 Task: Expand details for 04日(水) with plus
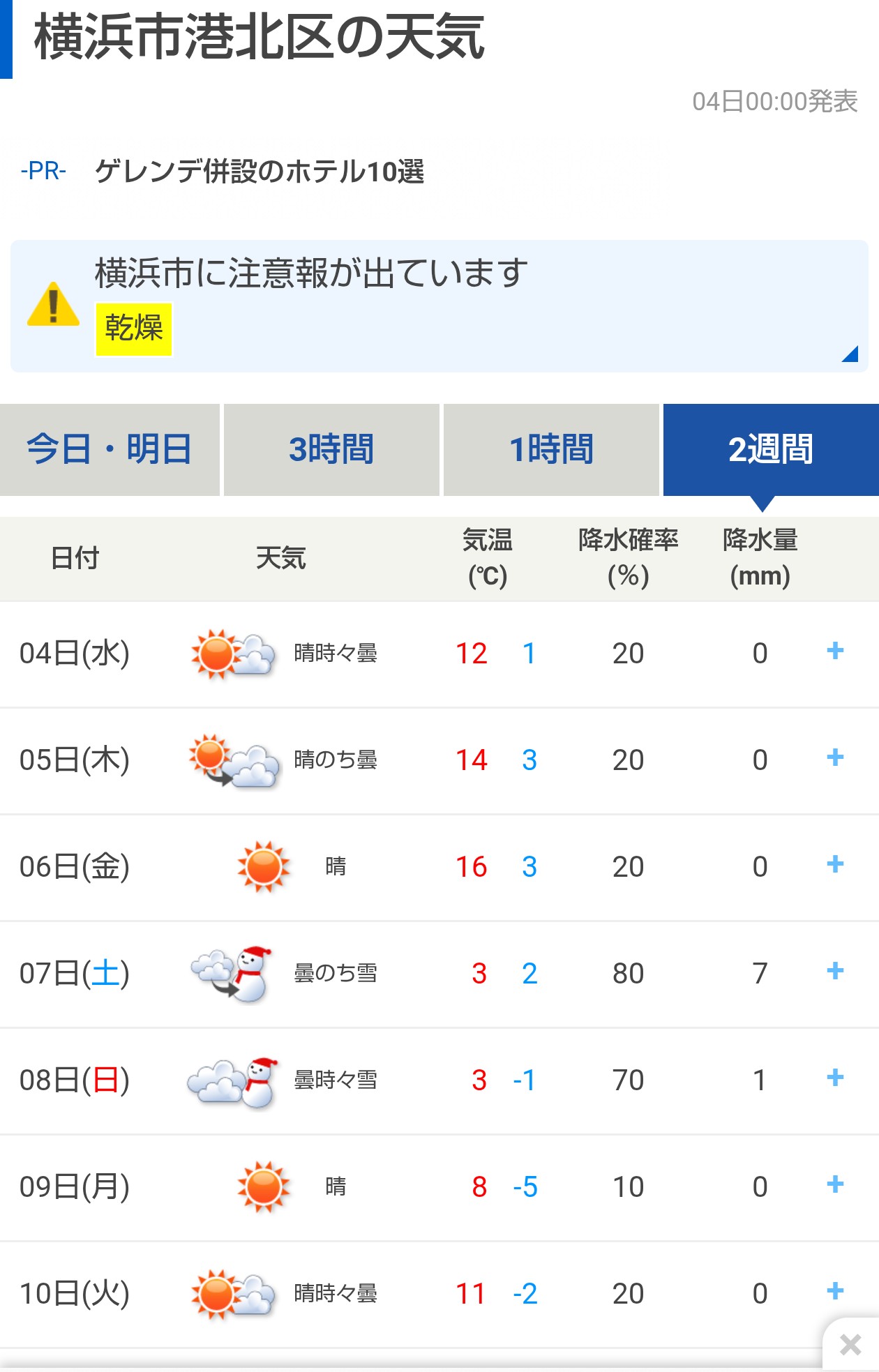click(834, 651)
